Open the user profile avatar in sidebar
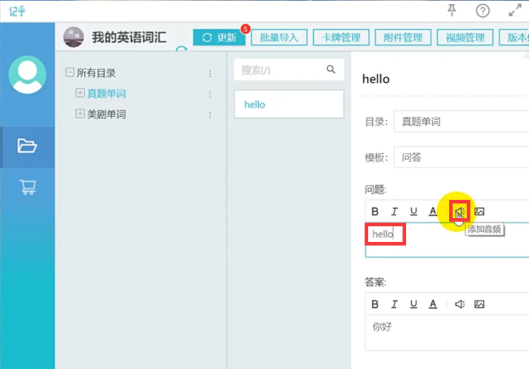530x369 pixels. click(x=27, y=75)
